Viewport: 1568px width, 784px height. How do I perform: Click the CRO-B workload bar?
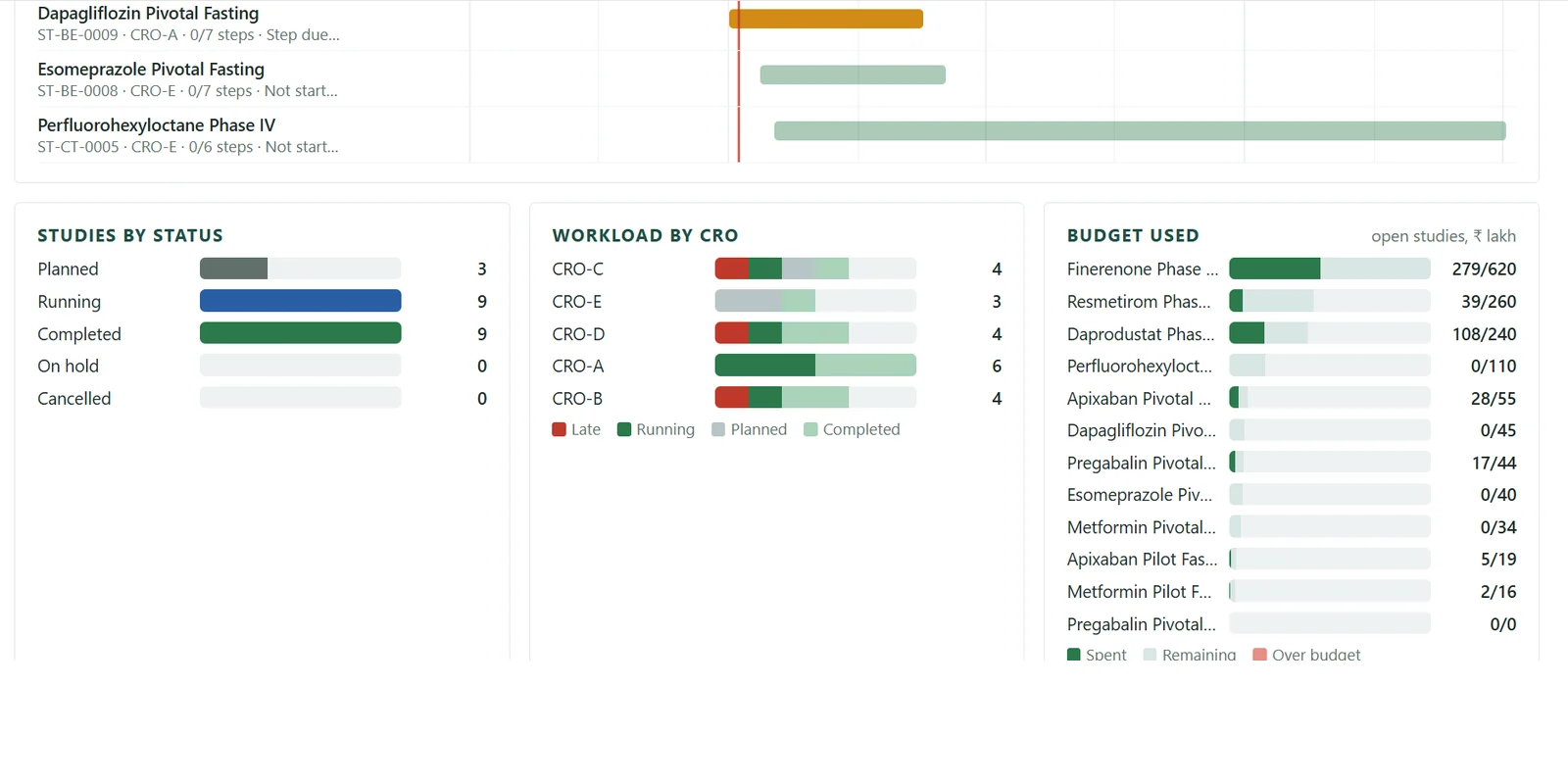(815, 398)
